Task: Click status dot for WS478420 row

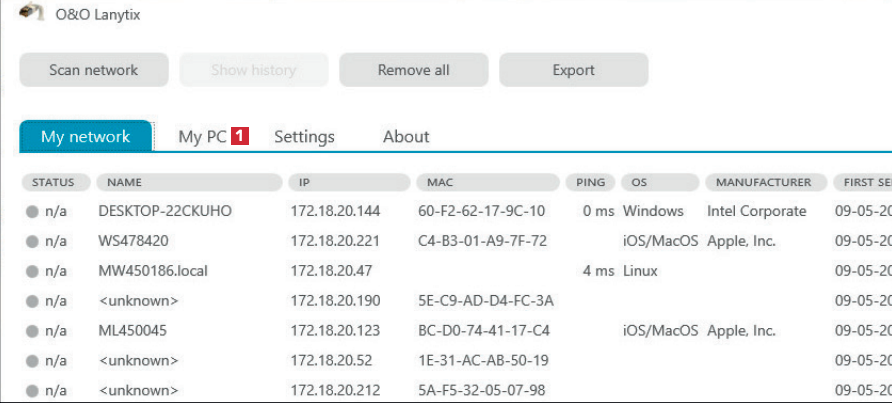Action: click(x=32, y=241)
